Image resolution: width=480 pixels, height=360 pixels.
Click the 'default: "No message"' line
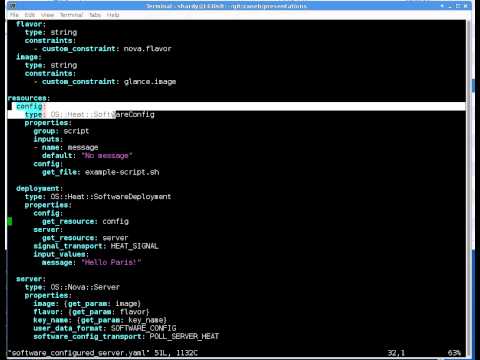(87, 156)
